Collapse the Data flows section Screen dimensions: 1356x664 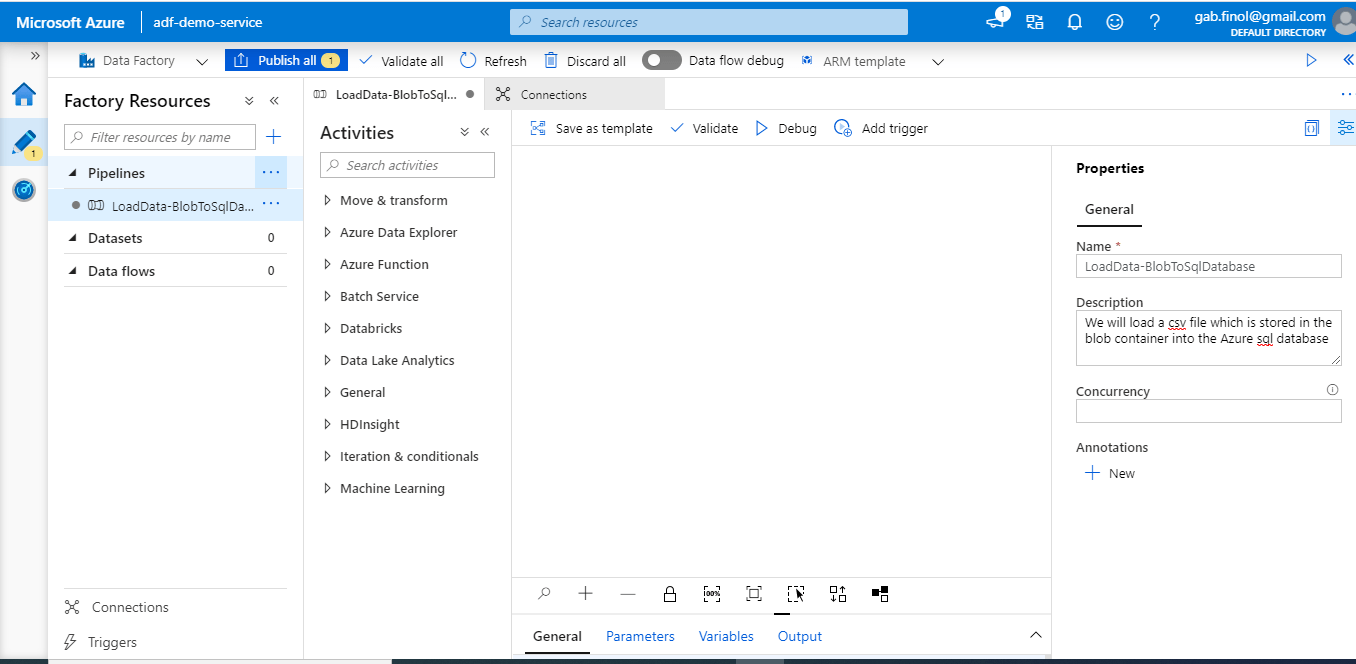coord(72,271)
